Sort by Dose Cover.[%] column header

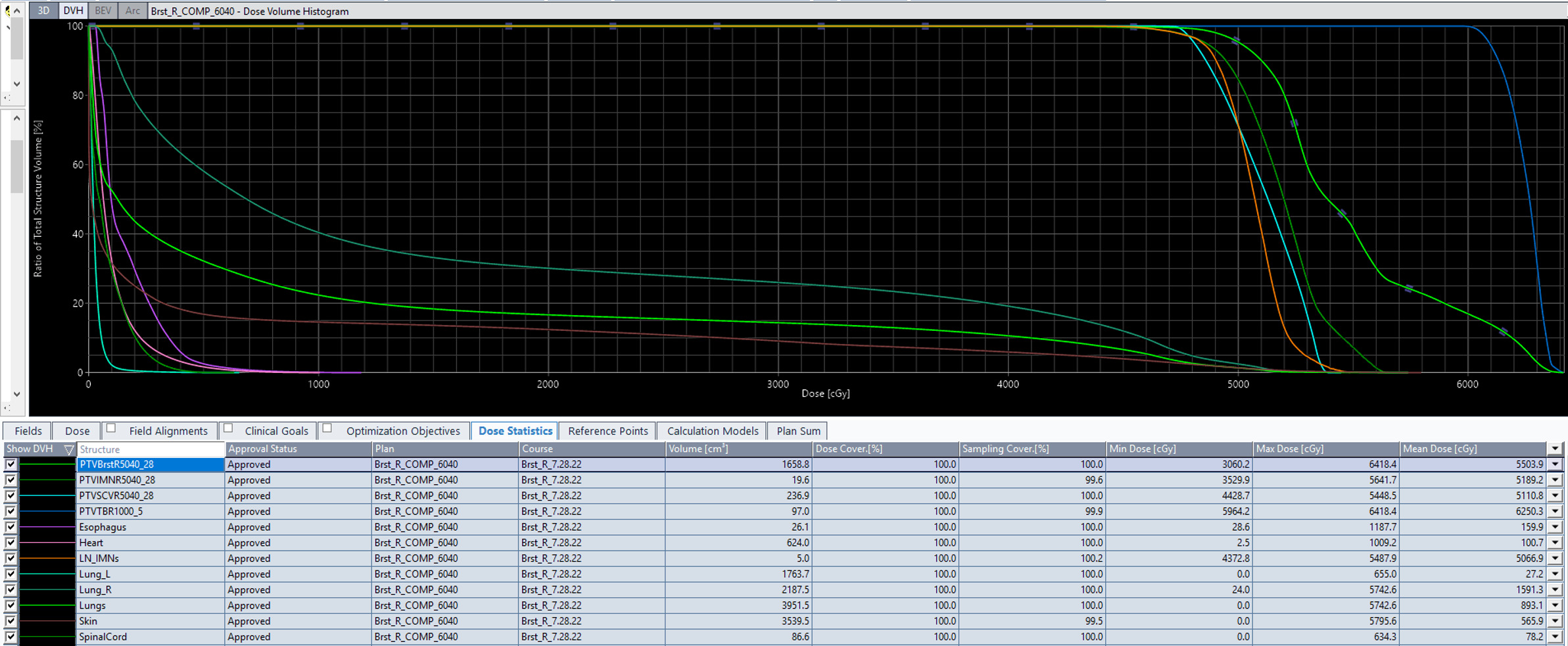(x=886, y=449)
